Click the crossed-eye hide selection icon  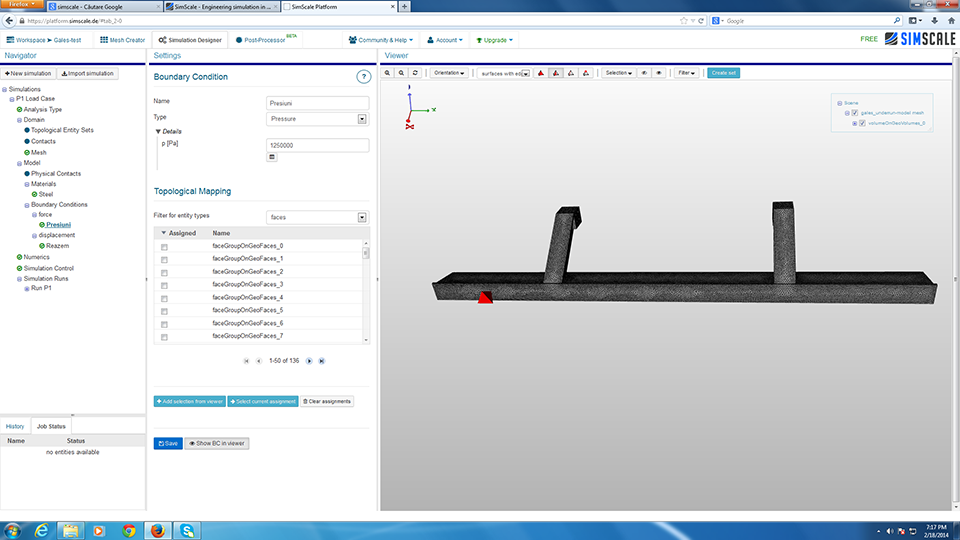[644, 73]
